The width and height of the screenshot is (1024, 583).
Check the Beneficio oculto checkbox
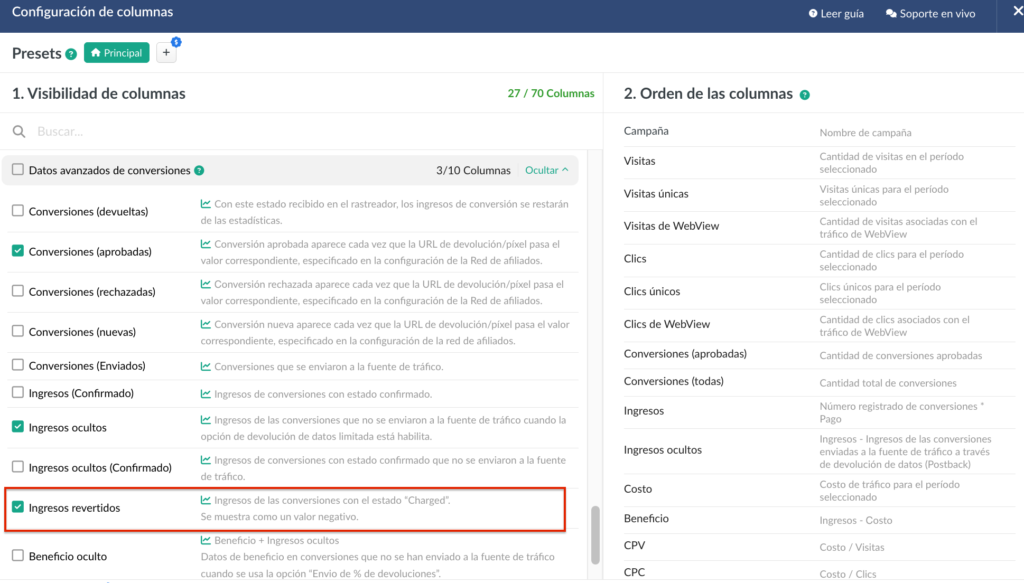(18, 556)
